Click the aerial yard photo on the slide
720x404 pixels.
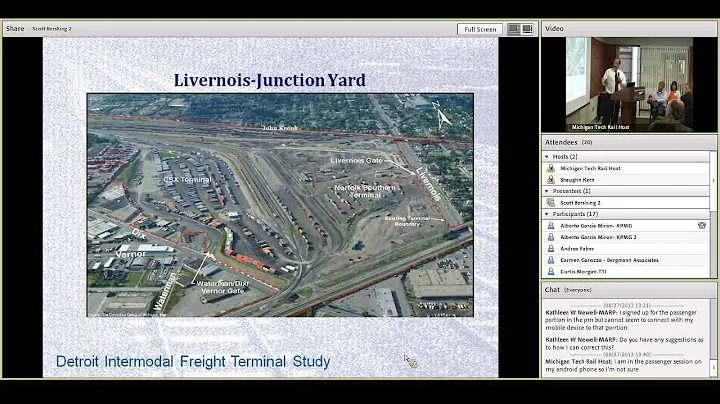click(280, 205)
